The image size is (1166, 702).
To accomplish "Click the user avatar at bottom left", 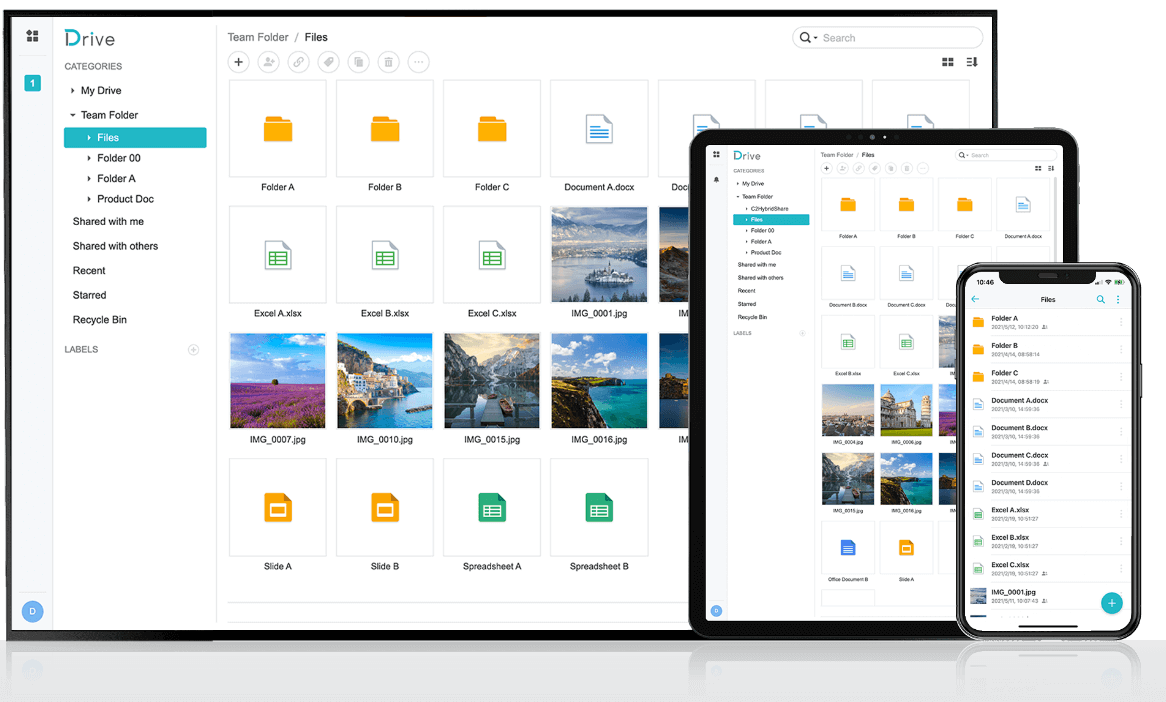I will [32, 611].
